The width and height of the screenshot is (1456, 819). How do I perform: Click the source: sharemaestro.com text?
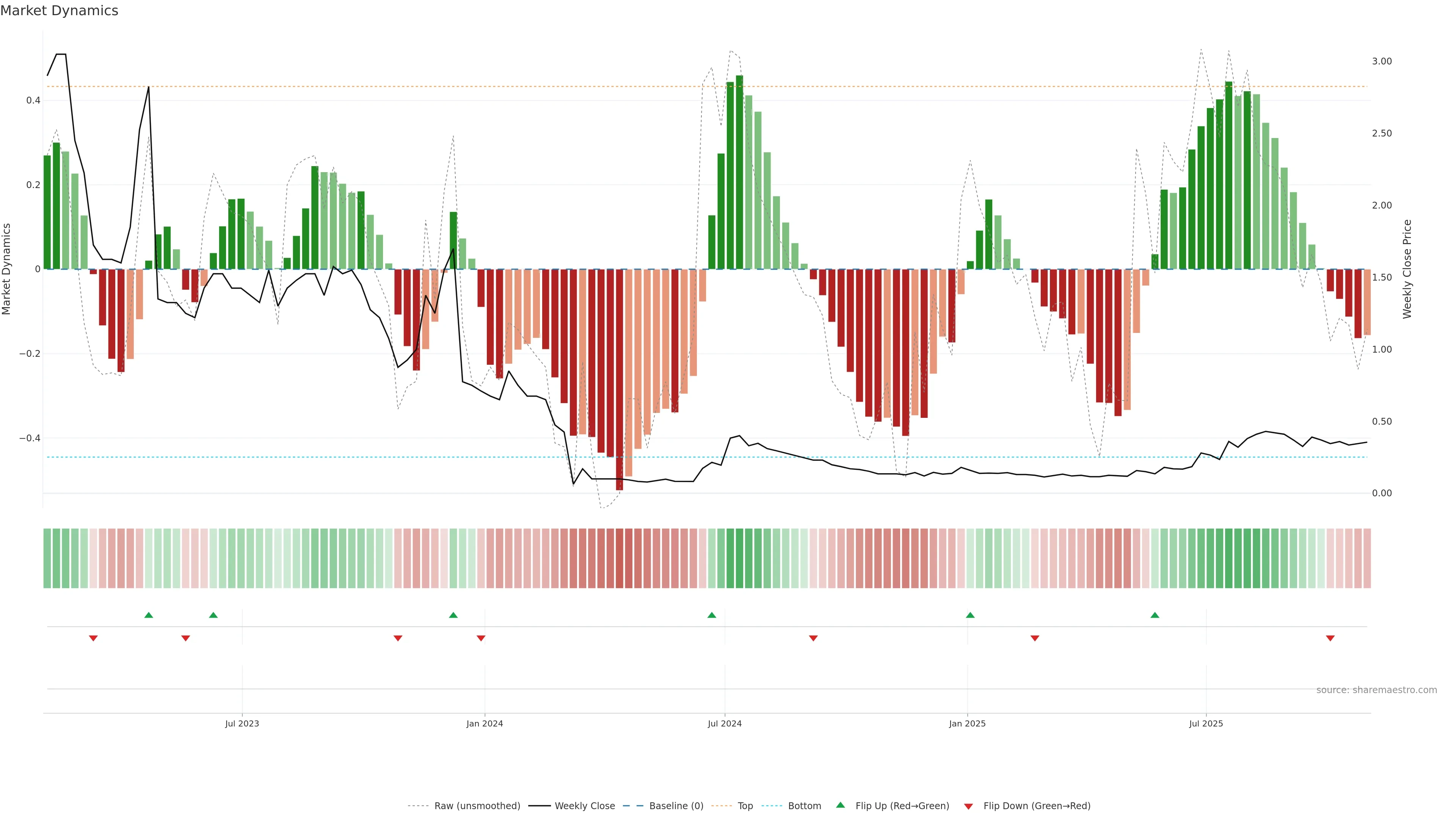pos(1376,690)
